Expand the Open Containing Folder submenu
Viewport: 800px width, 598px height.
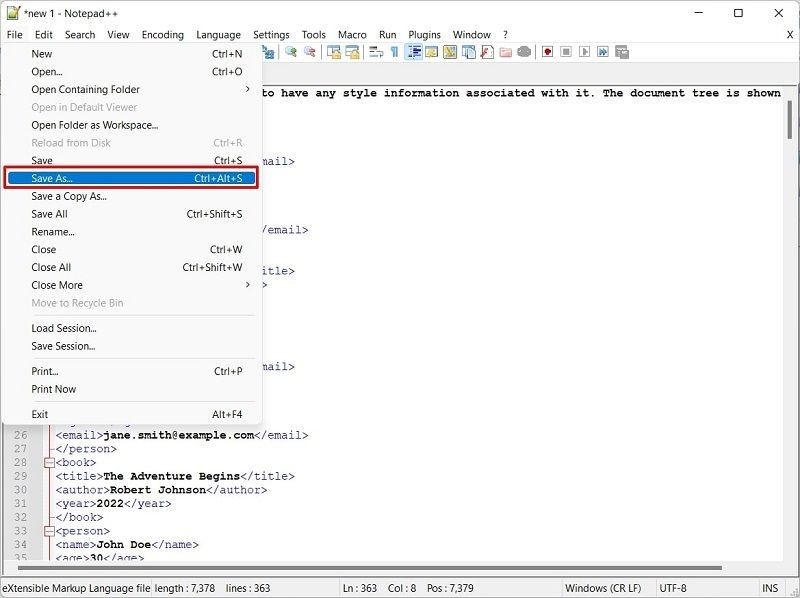[132, 89]
